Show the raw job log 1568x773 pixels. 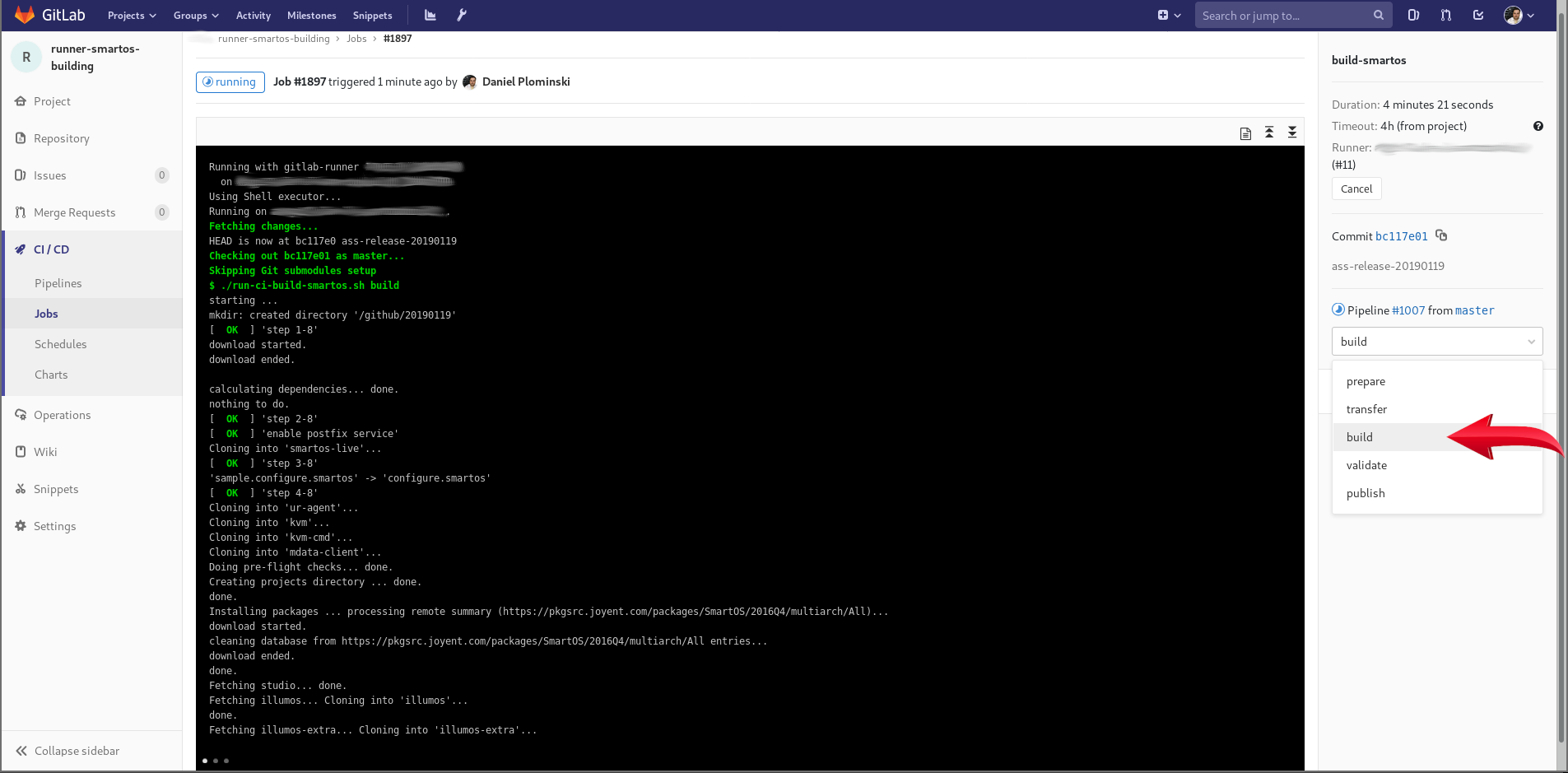(1245, 133)
